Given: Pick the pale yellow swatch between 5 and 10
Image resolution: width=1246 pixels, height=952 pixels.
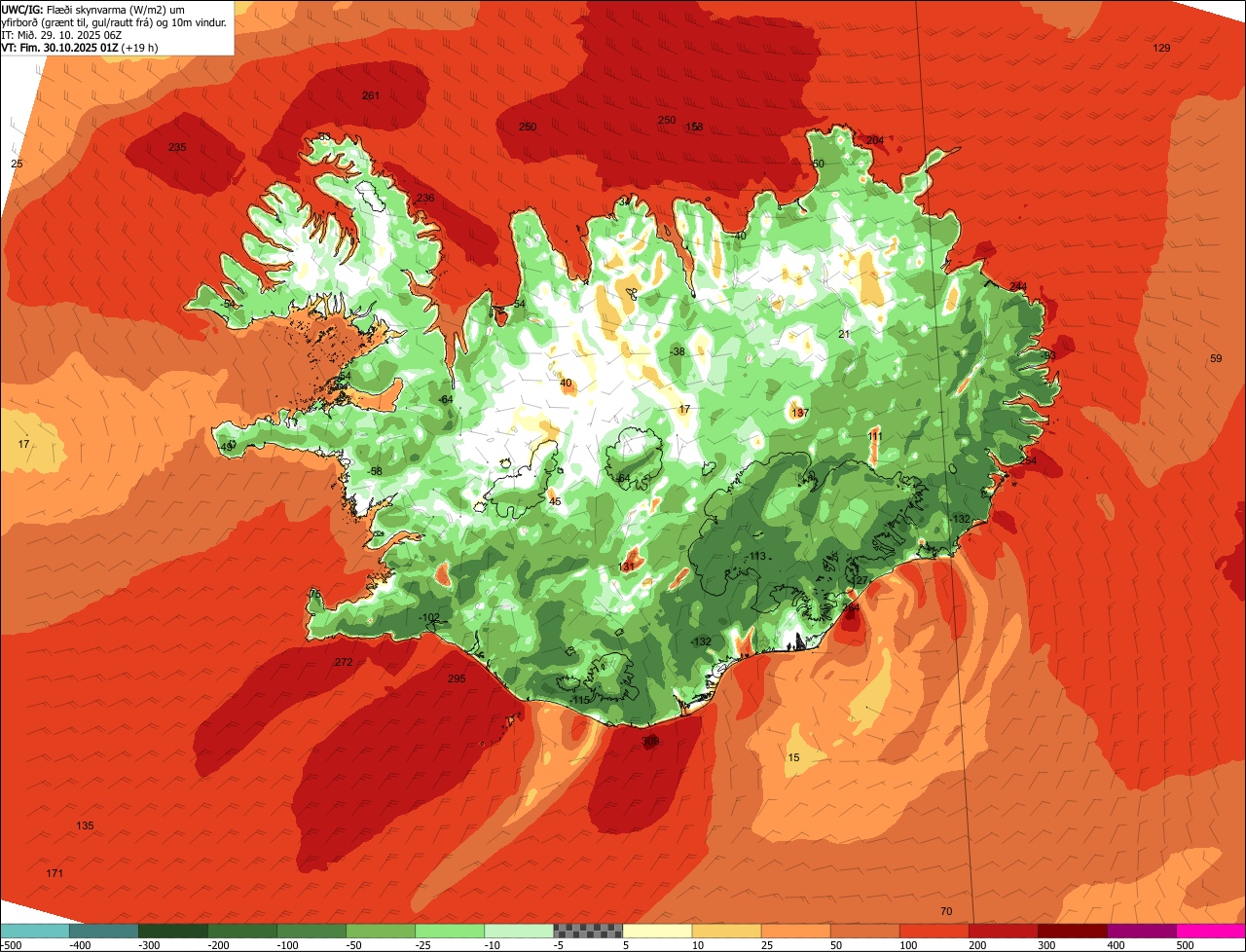Looking at the screenshot, I should click(657, 931).
